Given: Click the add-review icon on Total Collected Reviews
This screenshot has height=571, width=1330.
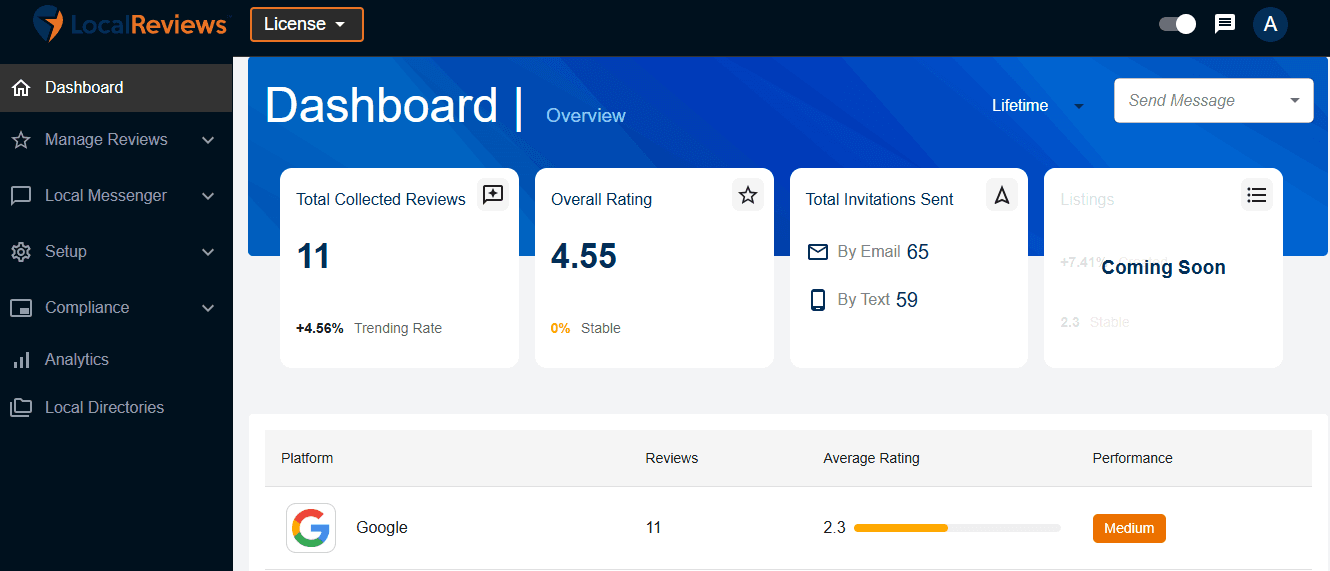Looking at the screenshot, I should click(492, 195).
